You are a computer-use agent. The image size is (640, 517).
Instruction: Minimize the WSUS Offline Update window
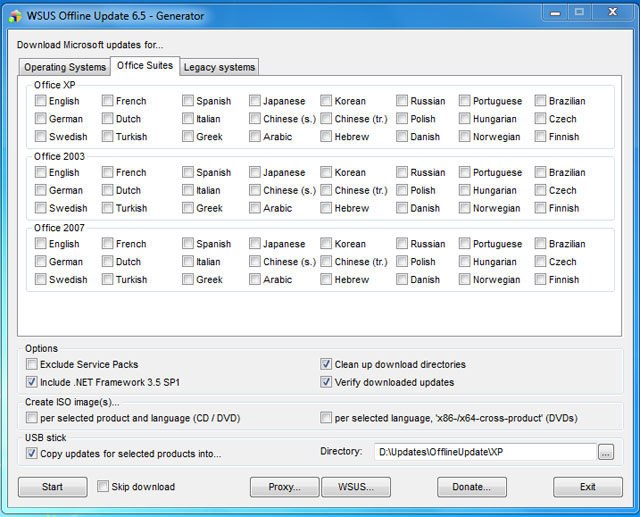[555, 13]
